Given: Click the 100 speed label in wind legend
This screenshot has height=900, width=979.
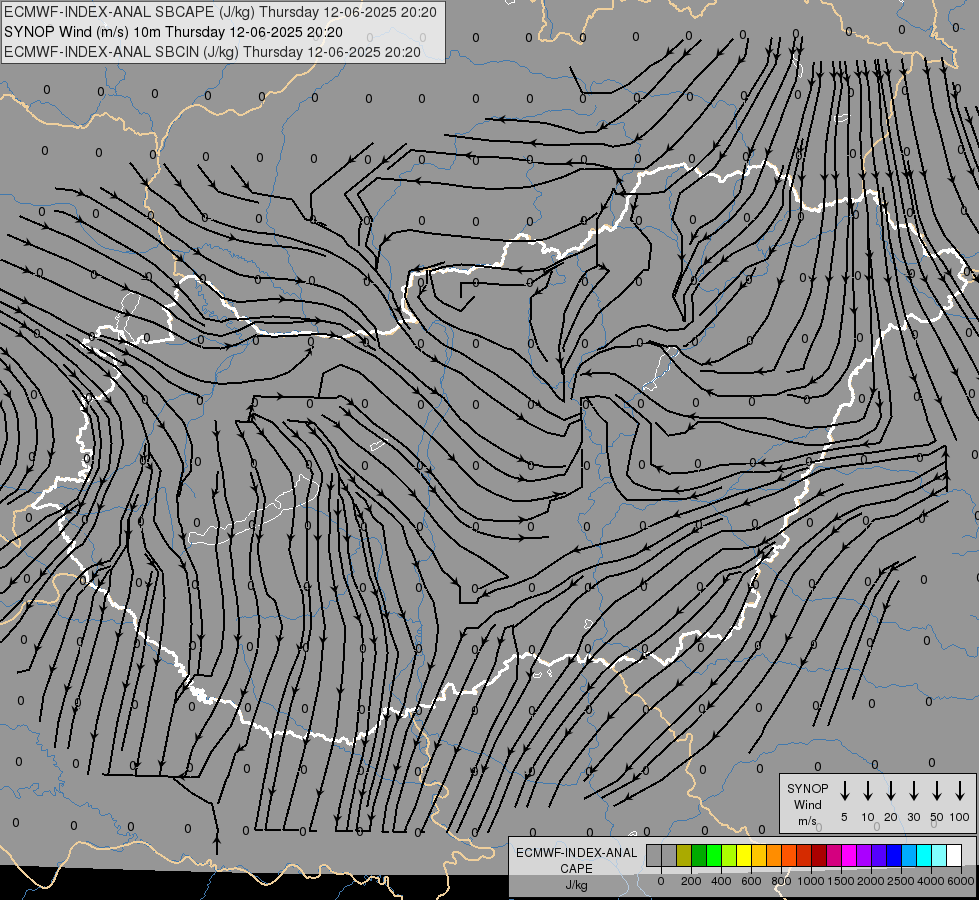Looking at the screenshot, I should pos(960,817).
